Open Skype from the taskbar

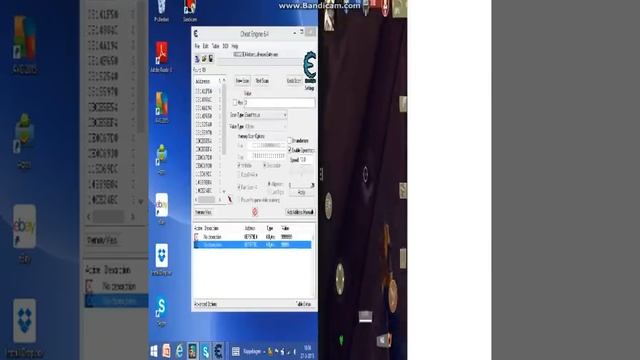[205, 351]
